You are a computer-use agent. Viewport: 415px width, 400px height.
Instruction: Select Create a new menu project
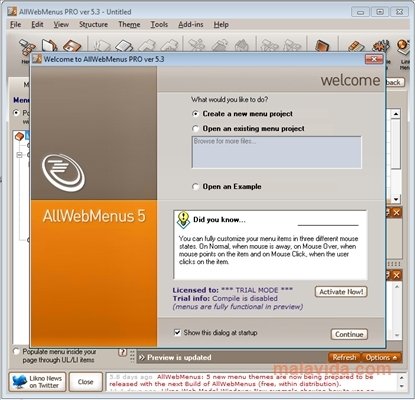pos(196,114)
